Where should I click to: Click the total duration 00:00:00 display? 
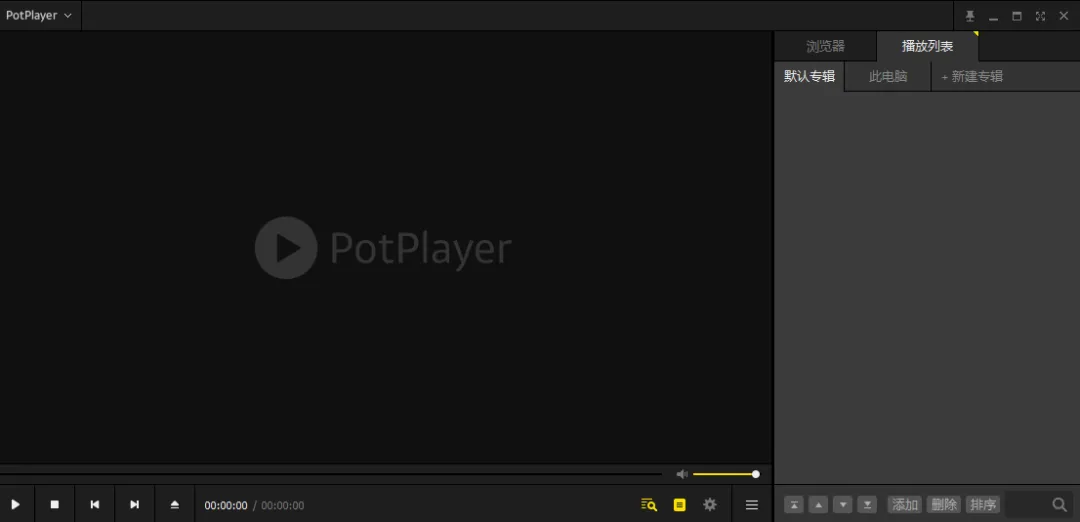[x=282, y=505]
